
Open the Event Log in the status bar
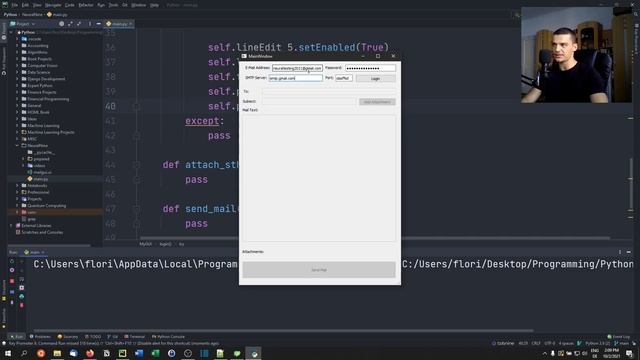click(618, 337)
